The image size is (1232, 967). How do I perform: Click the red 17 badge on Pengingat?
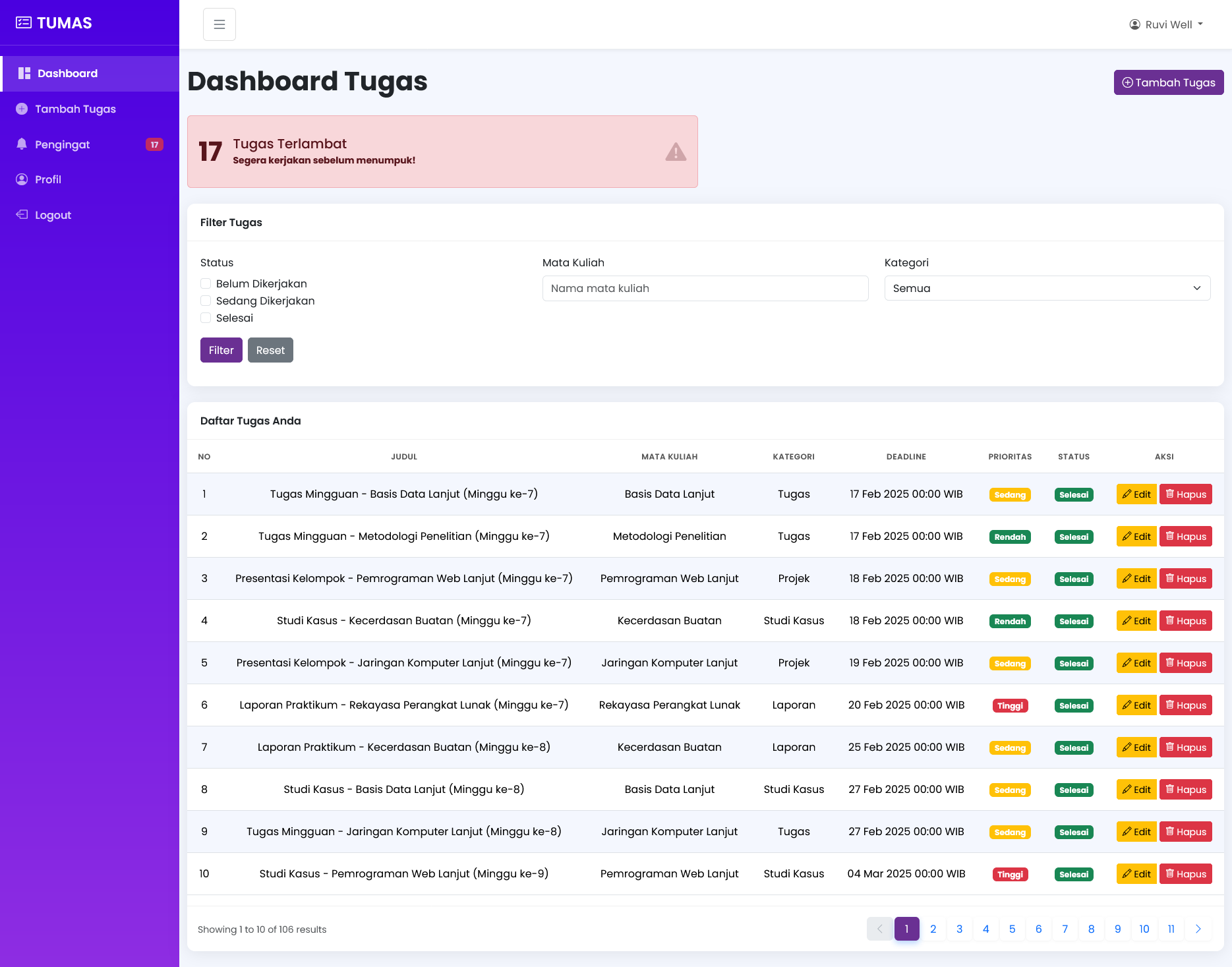(154, 144)
